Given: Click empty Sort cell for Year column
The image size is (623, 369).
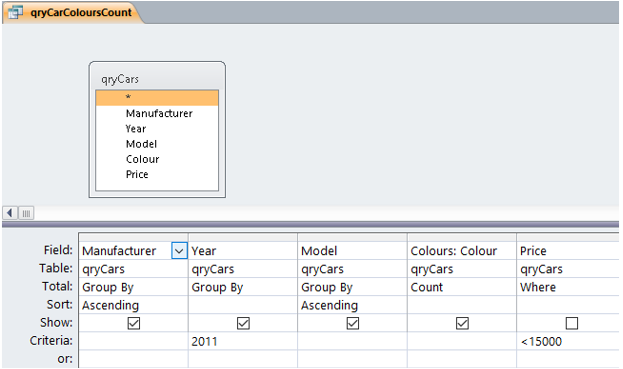Looking at the screenshot, I should (x=243, y=305).
